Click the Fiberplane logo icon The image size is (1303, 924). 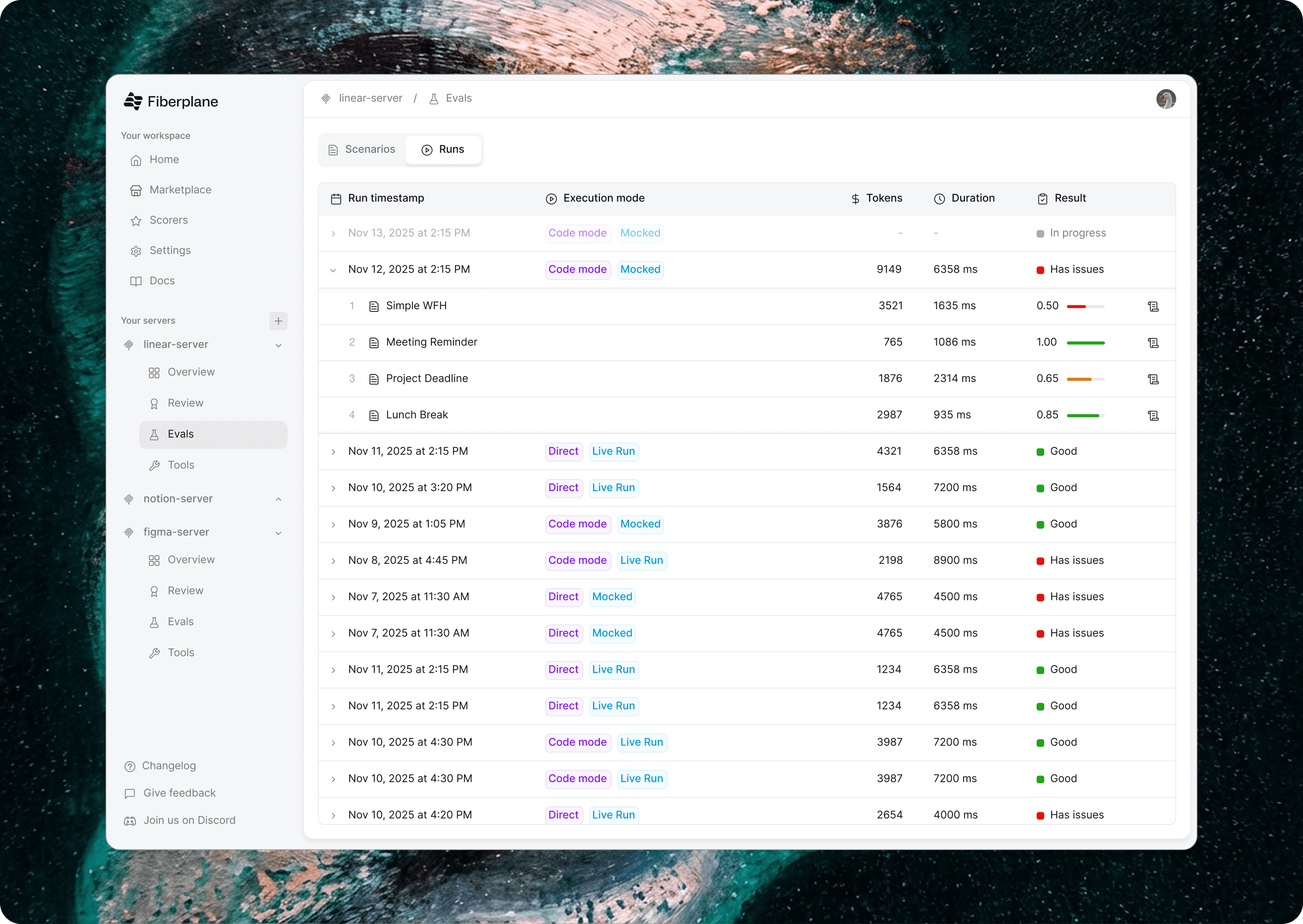(133, 101)
